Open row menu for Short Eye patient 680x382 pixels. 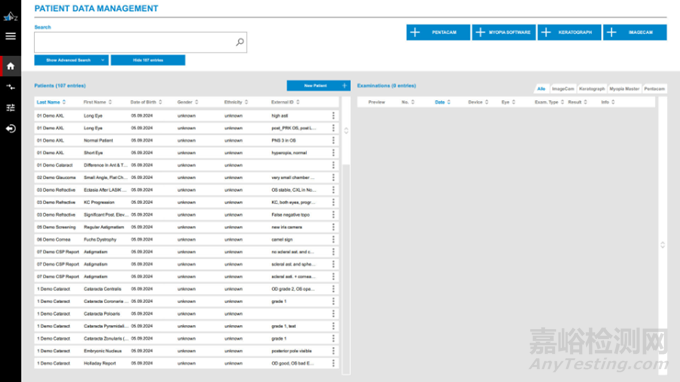coord(333,153)
